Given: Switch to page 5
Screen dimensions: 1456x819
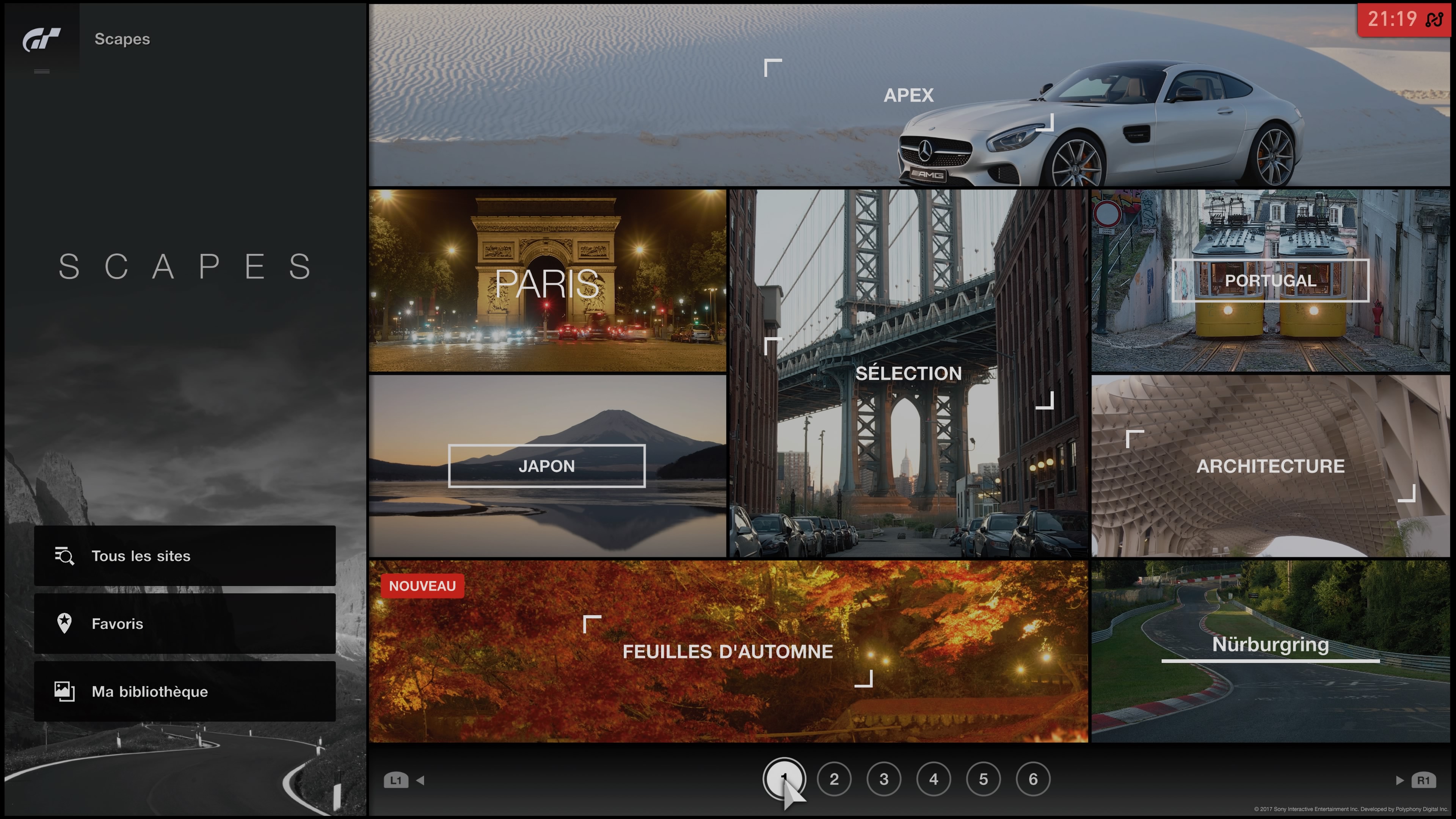Looking at the screenshot, I should pos(983,779).
